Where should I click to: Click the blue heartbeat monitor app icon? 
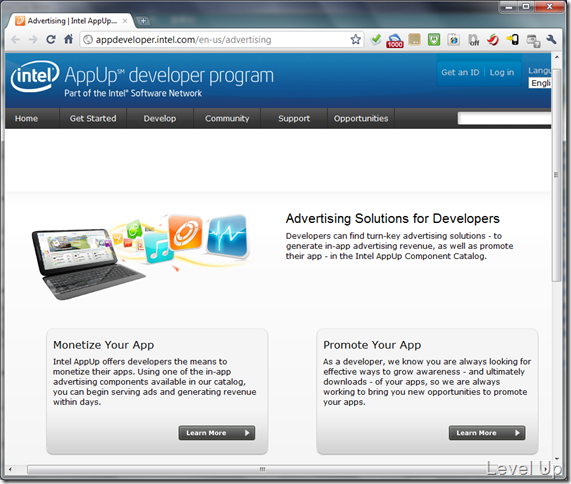[227, 236]
